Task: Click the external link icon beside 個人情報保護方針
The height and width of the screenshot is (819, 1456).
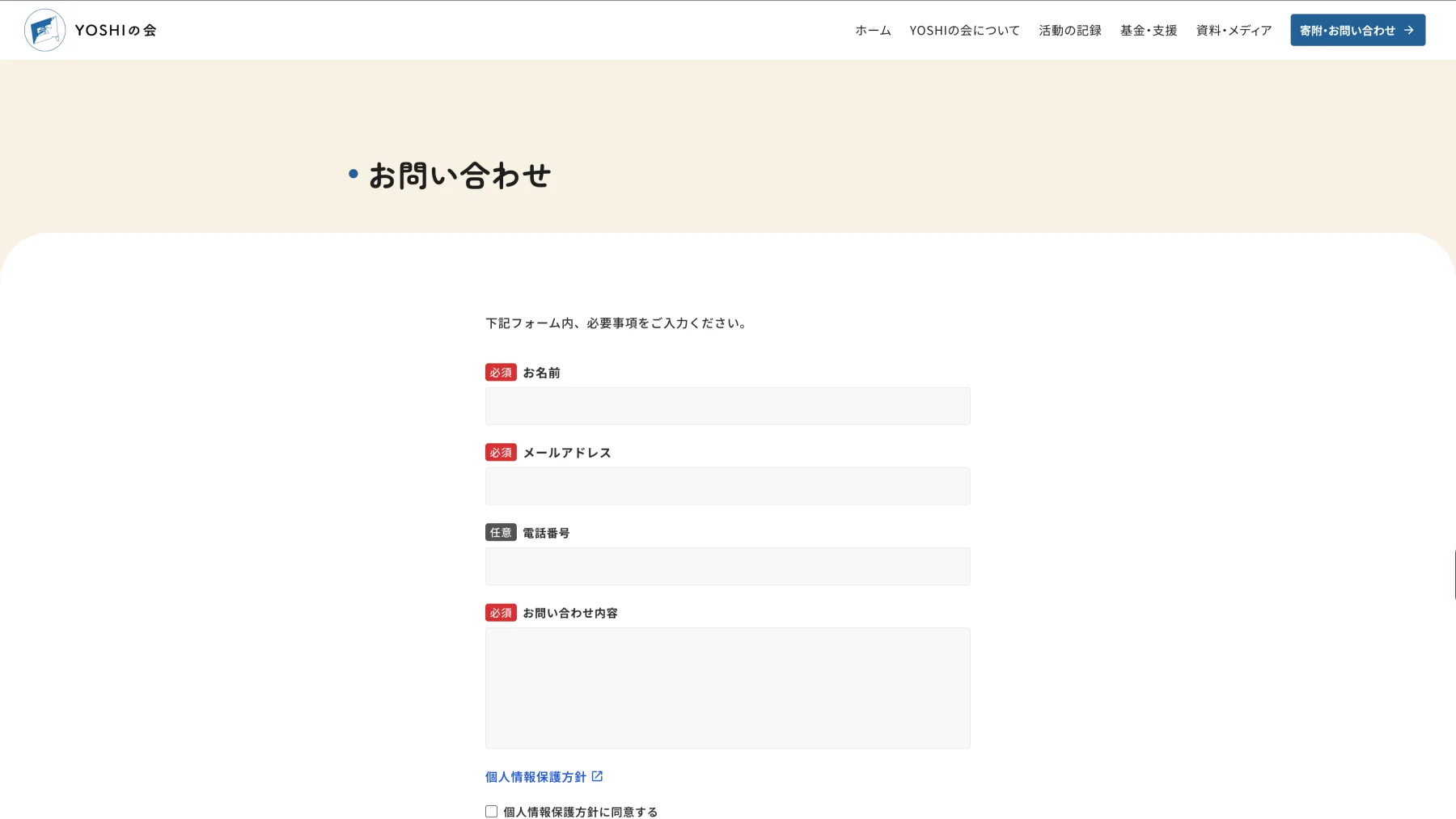Action: point(597,776)
